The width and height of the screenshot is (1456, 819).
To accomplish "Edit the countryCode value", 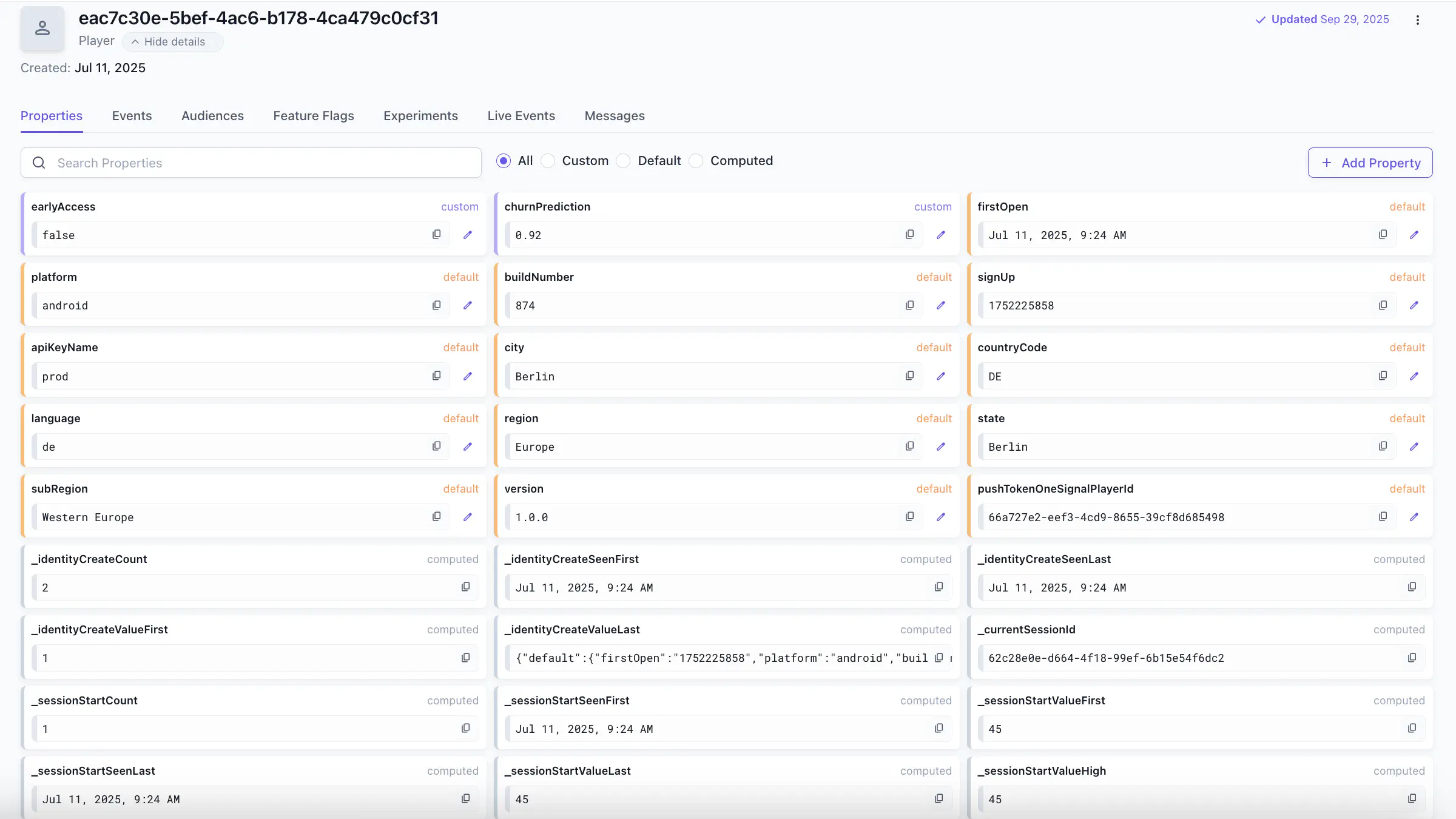I will point(1414,376).
